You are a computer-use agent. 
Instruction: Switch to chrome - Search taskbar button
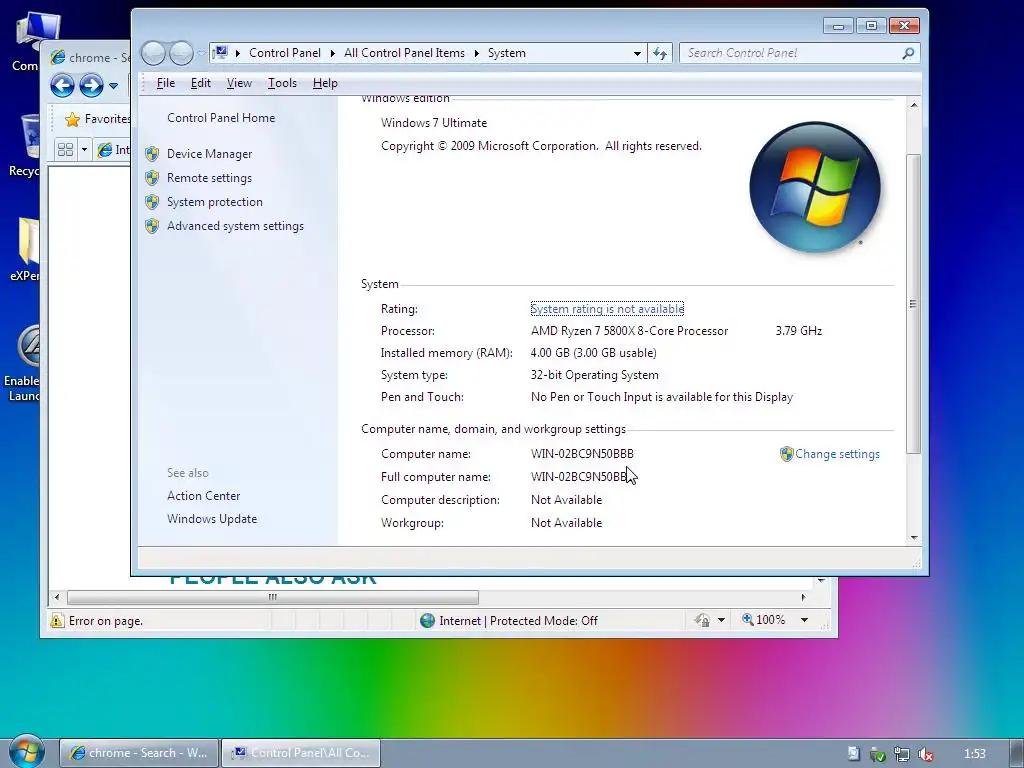[139, 754]
